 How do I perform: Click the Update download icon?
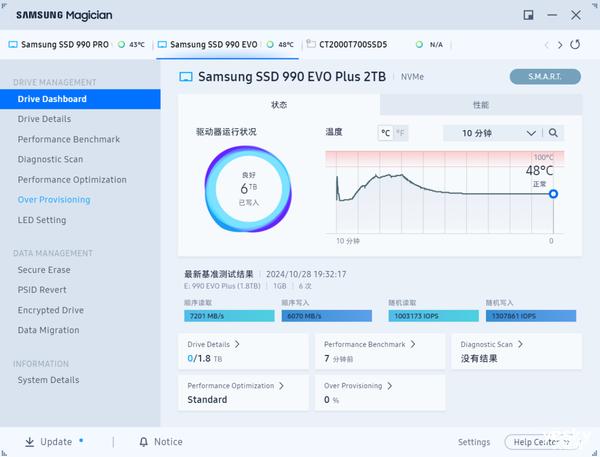29,442
